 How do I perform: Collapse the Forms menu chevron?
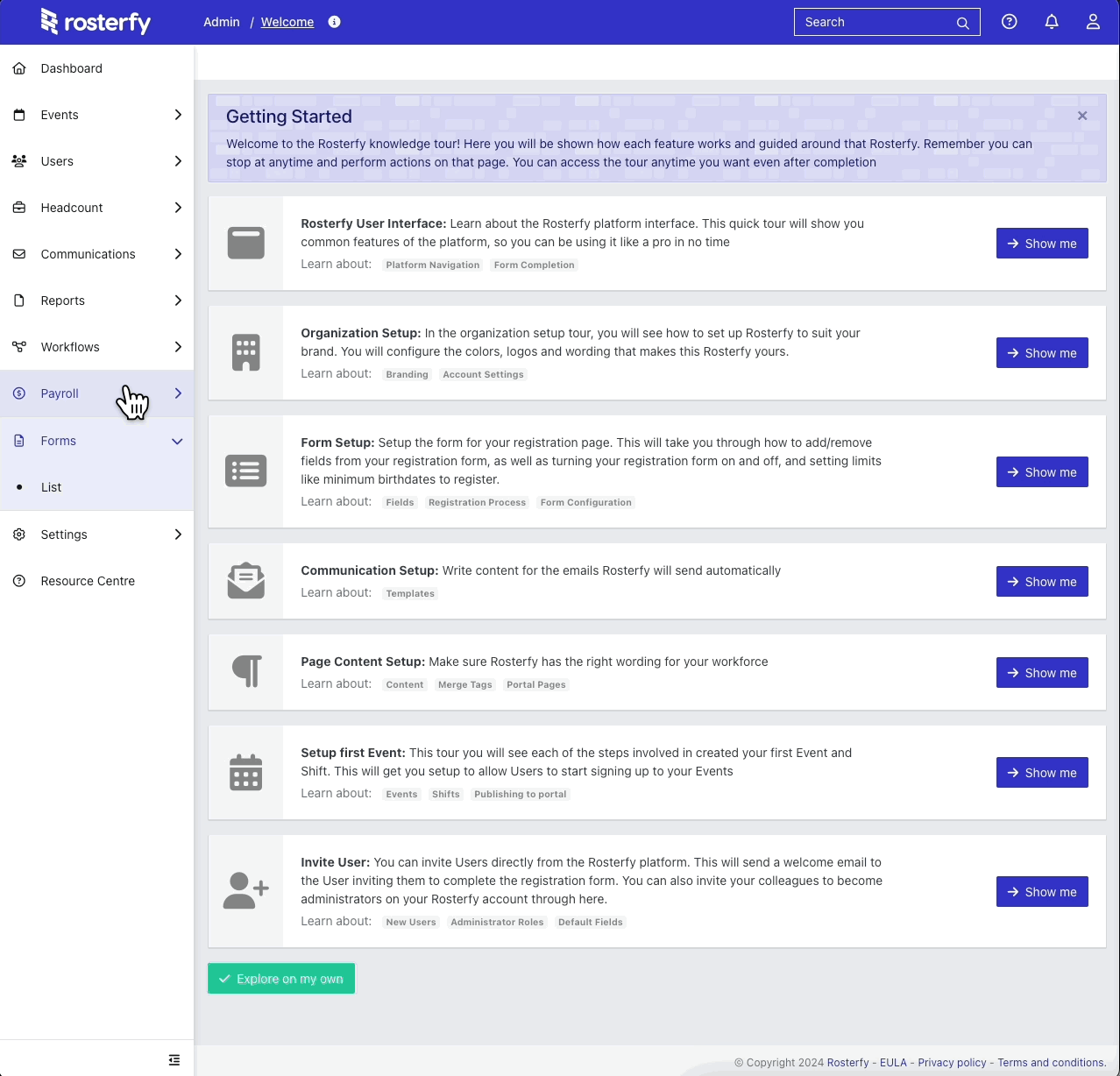177,441
